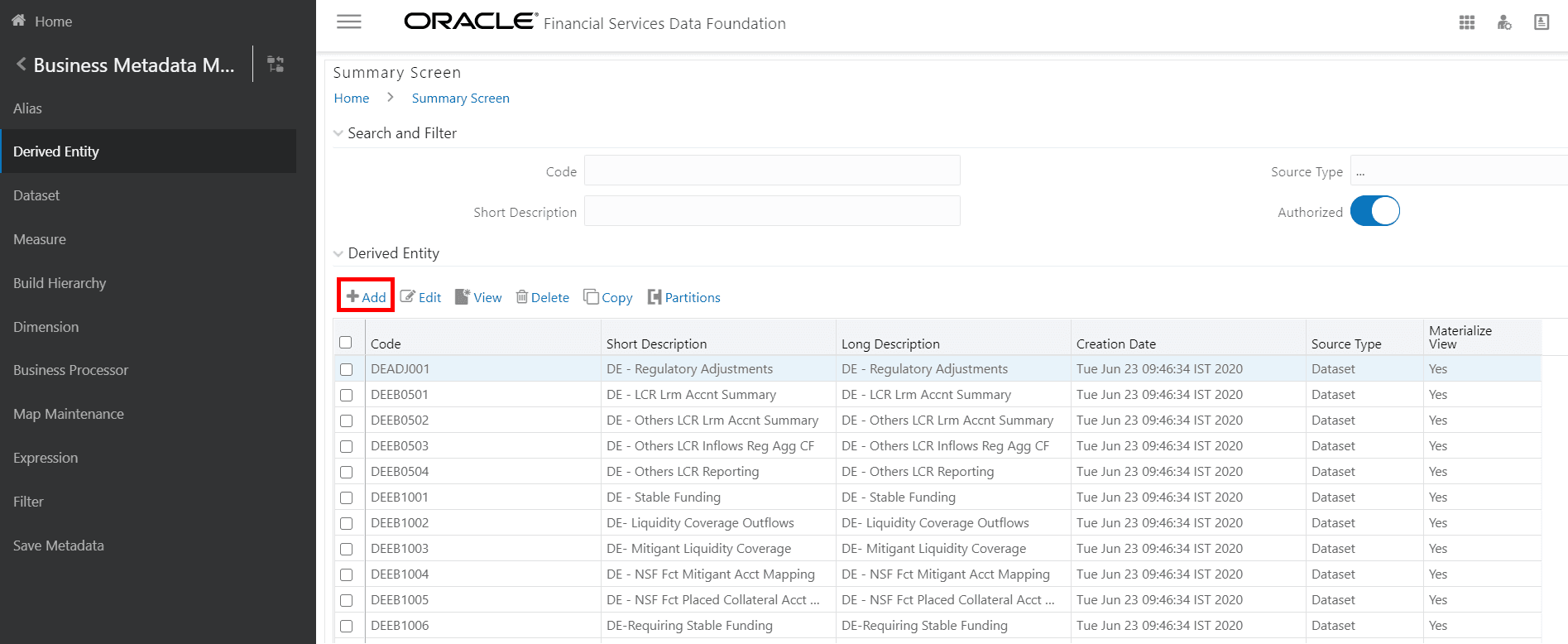Go to Home in the sidebar

click(x=53, y=22)
